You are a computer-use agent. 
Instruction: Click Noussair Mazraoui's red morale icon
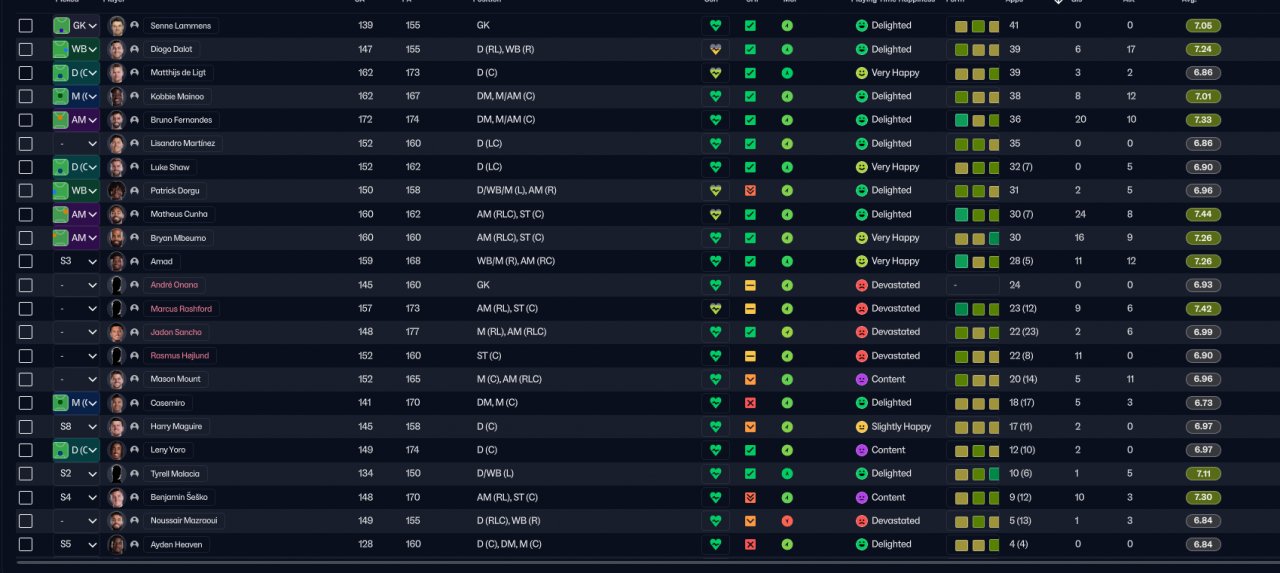pos(787,520)
